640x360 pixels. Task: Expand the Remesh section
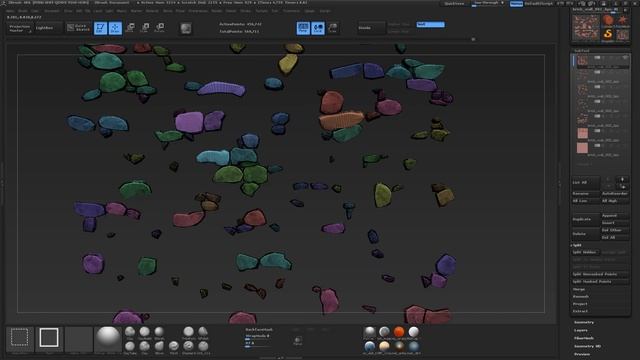coord(581,297)
